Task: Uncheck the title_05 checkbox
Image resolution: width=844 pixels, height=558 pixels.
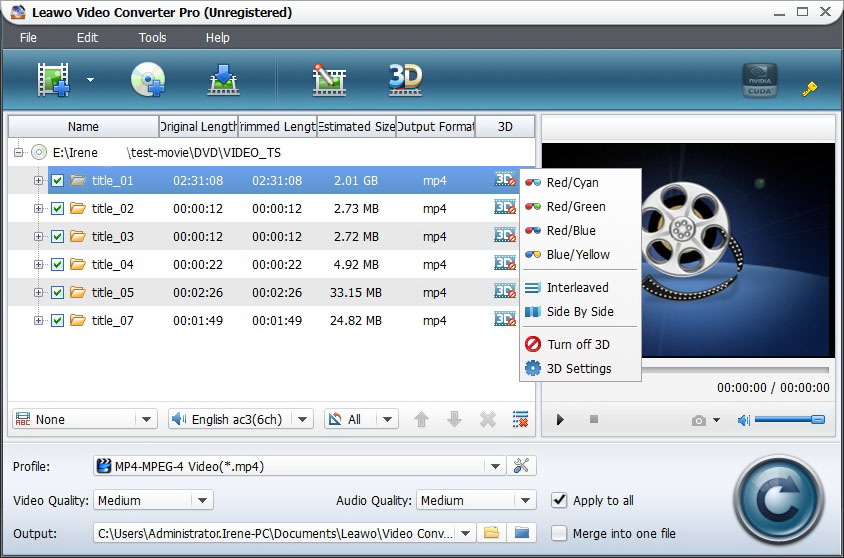Action: [57, 292]
